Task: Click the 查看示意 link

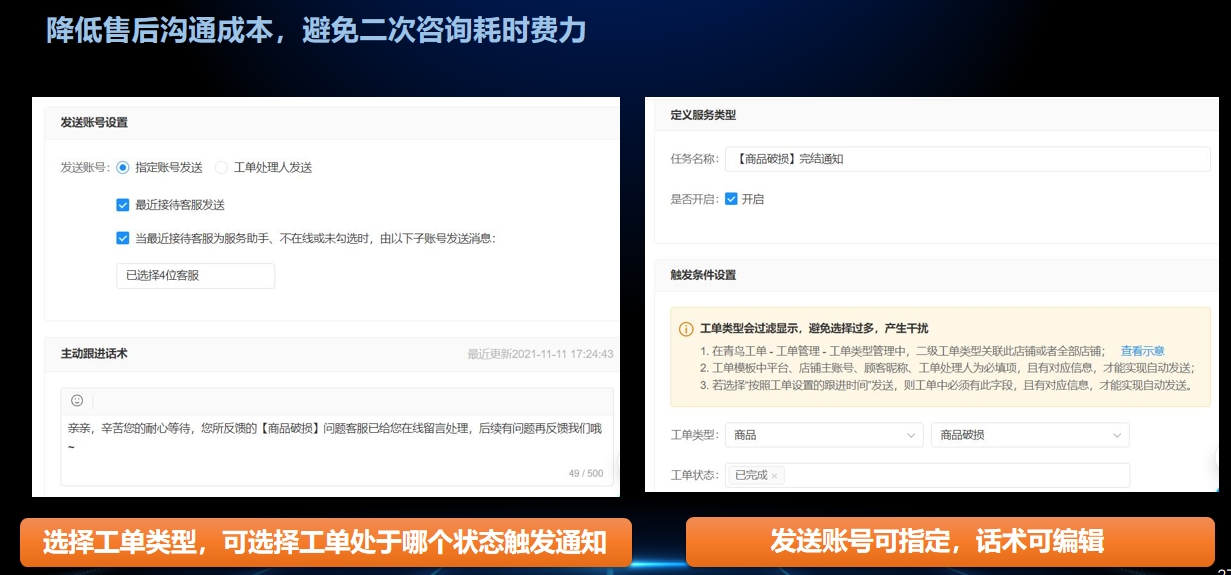Action: [x=1142, y=351]
